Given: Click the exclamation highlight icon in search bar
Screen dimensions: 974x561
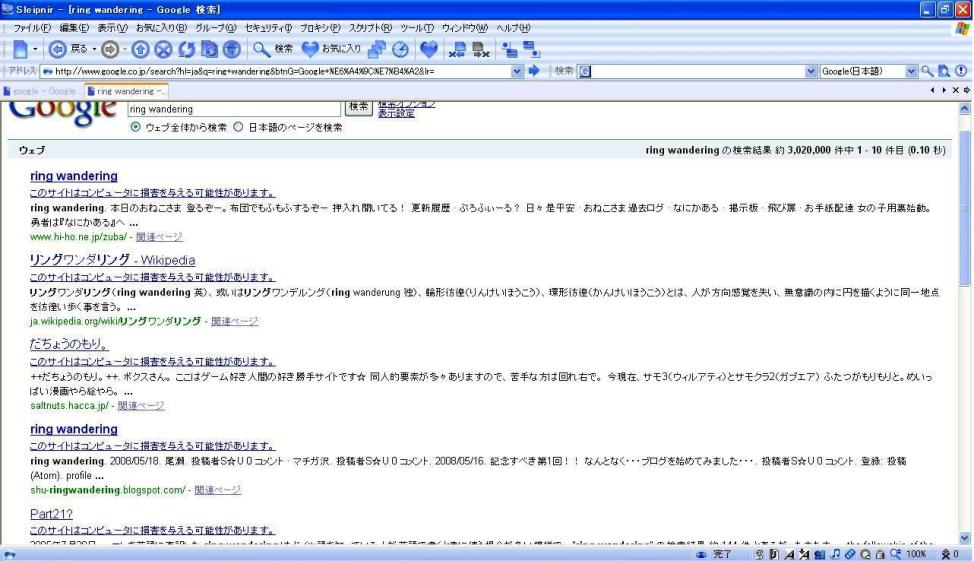Looking at the screenshot, I should [961, 71].
